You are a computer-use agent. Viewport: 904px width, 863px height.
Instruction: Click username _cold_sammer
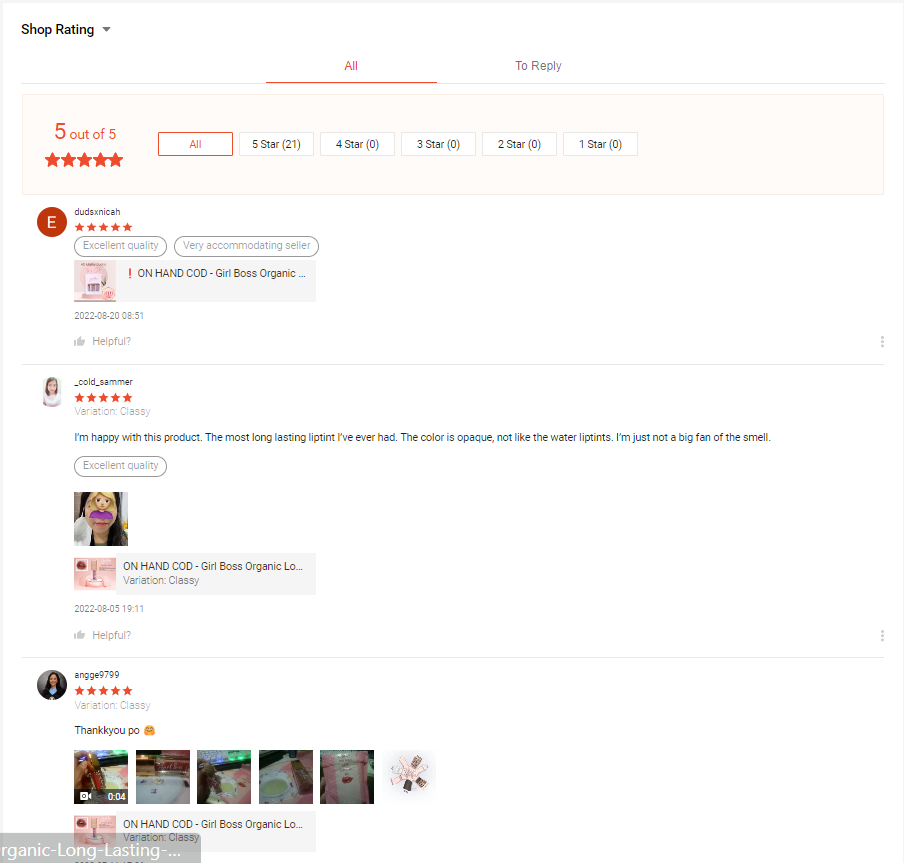point(103,382)
